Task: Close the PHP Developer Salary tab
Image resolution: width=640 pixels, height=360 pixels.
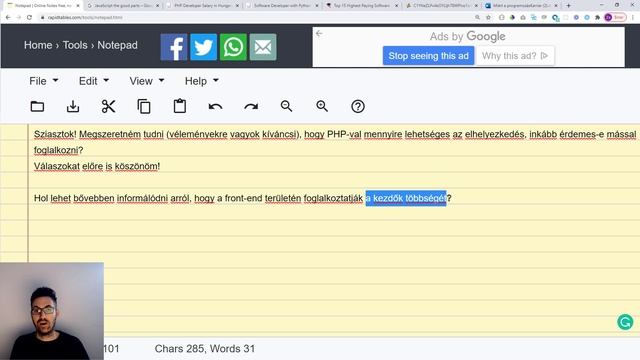Action: pyautogui.click(x=237, y=6)
